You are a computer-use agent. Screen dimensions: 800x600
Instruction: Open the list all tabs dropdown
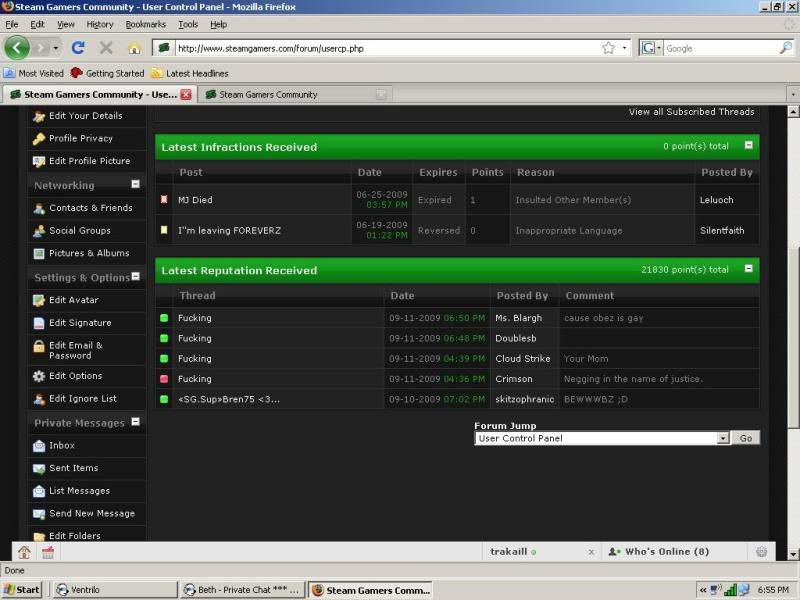click(793, 94)
